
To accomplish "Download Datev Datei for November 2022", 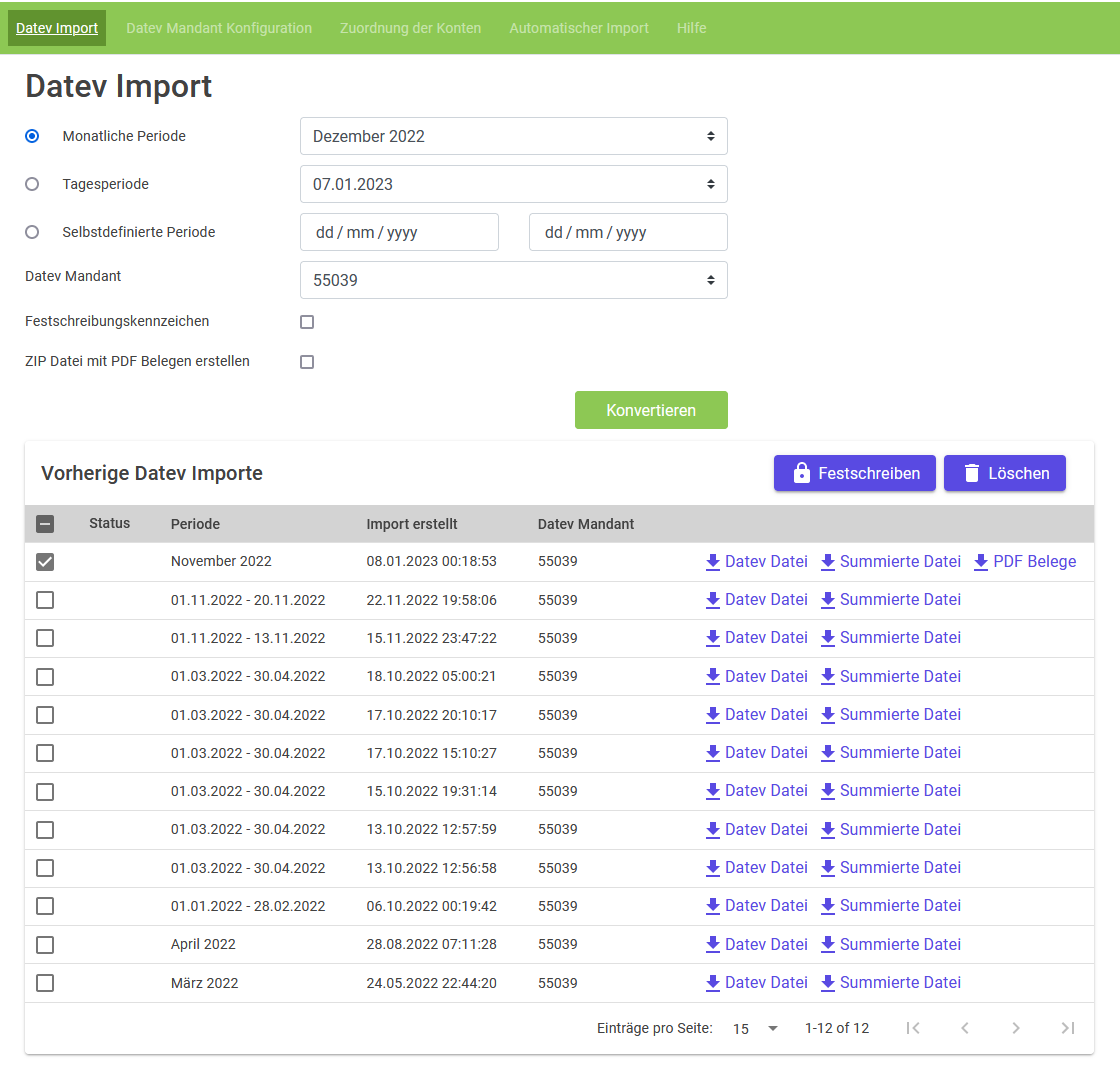I will pyautogui.click(x=756, y=562).
